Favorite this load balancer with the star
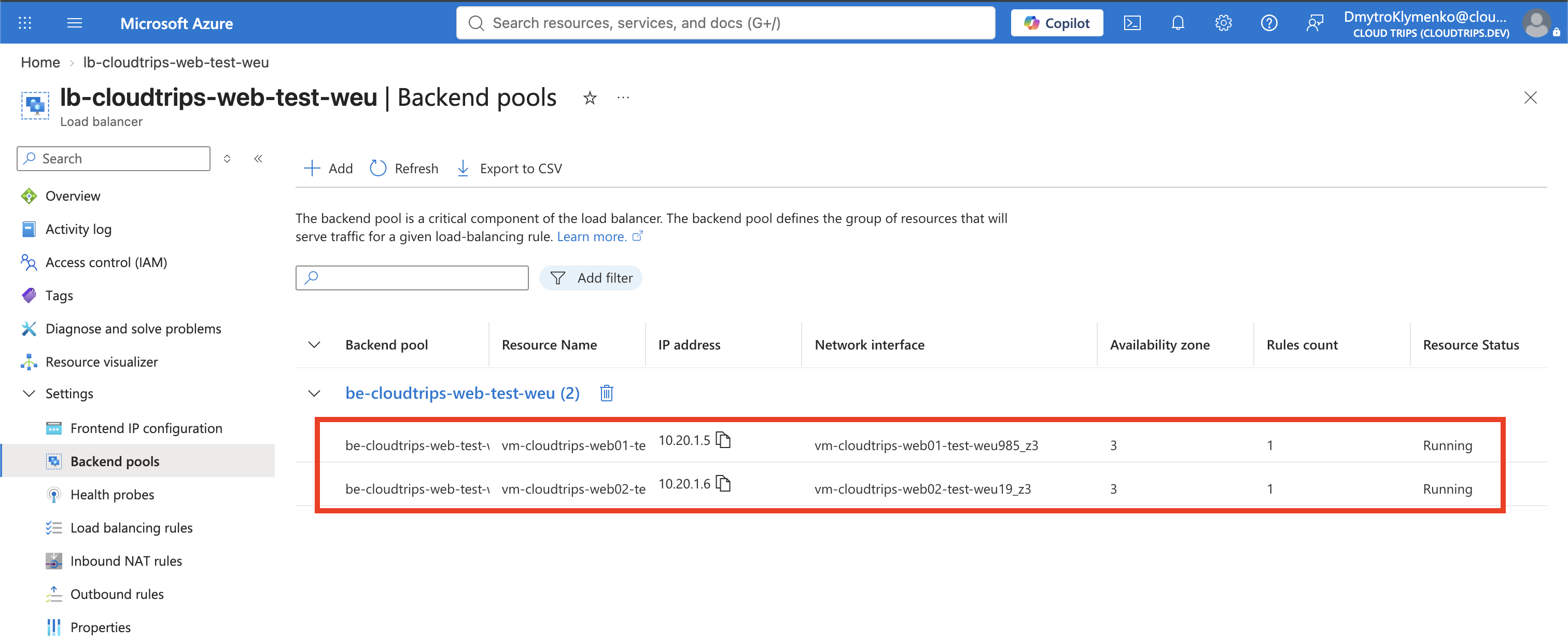 click(x=590, y=97)
